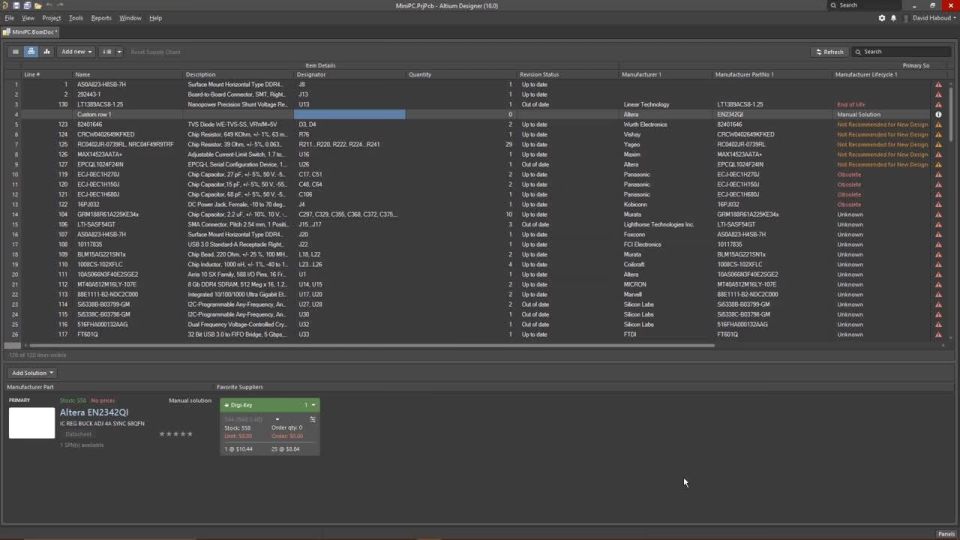
Task: Click info icon on Custom row 1
Action: [938, 114]
